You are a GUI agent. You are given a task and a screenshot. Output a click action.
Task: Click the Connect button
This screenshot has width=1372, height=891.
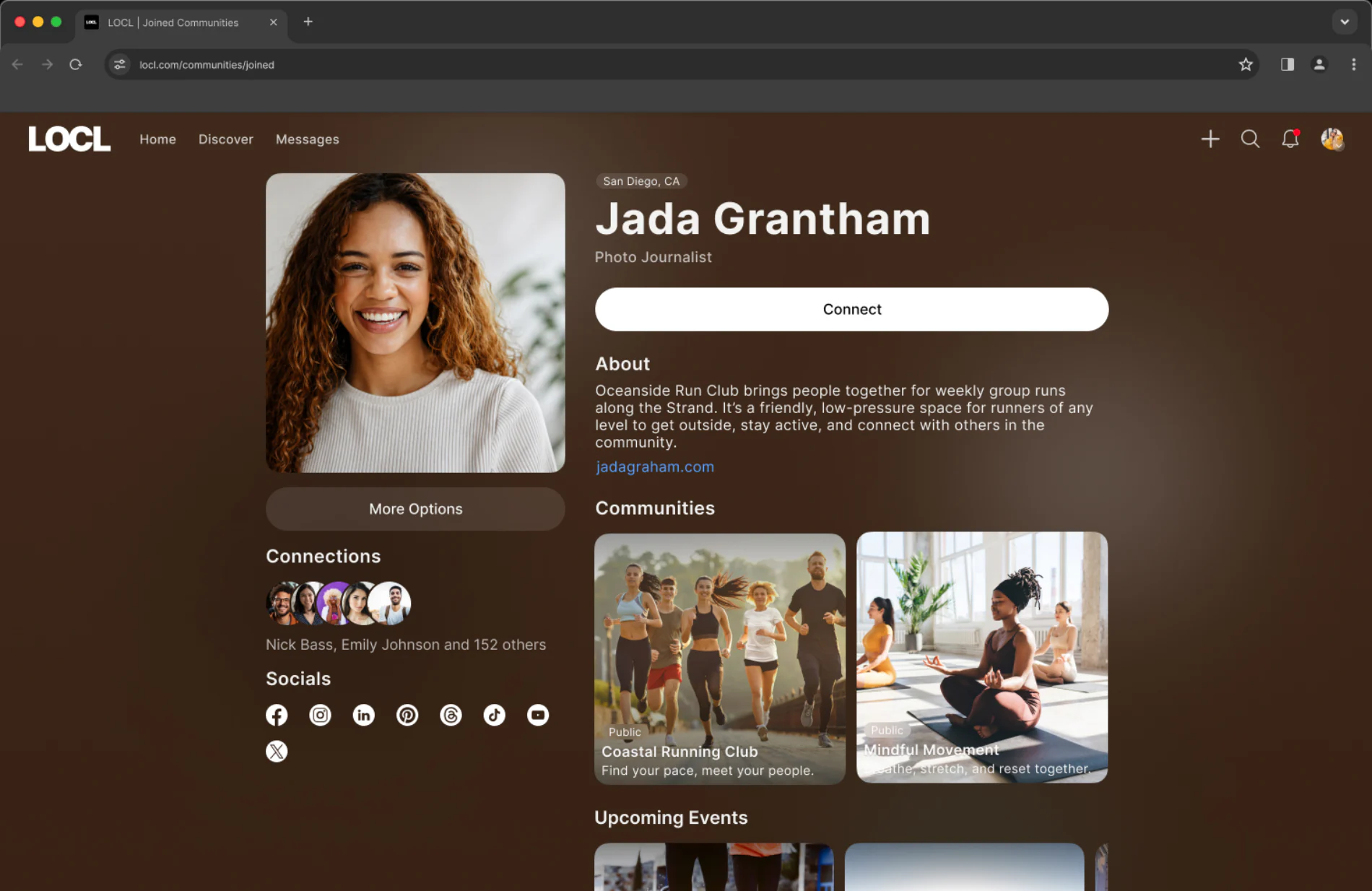(x=852, y=309)
